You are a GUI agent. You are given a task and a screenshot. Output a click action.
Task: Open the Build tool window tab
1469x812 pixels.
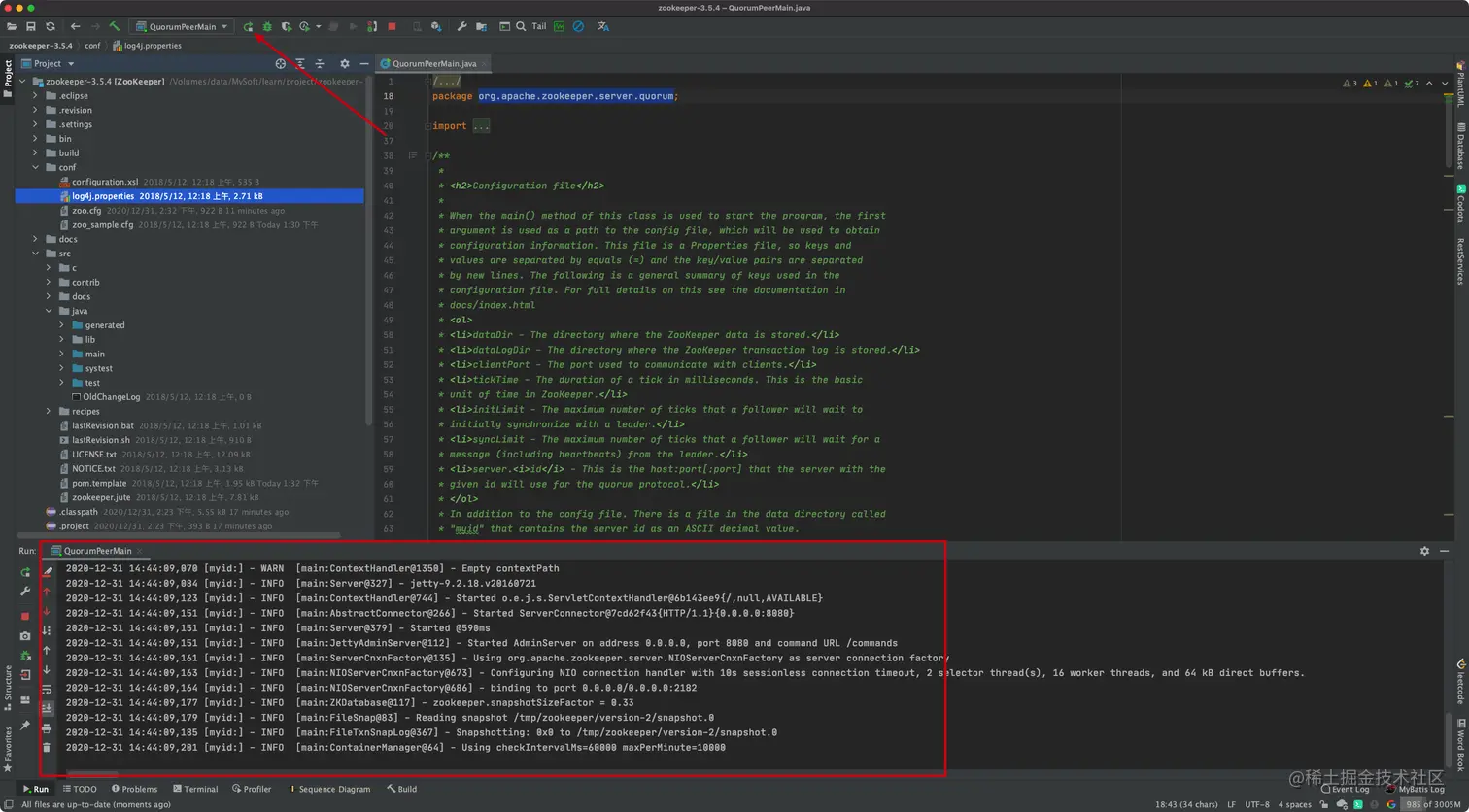pos(401,789)
